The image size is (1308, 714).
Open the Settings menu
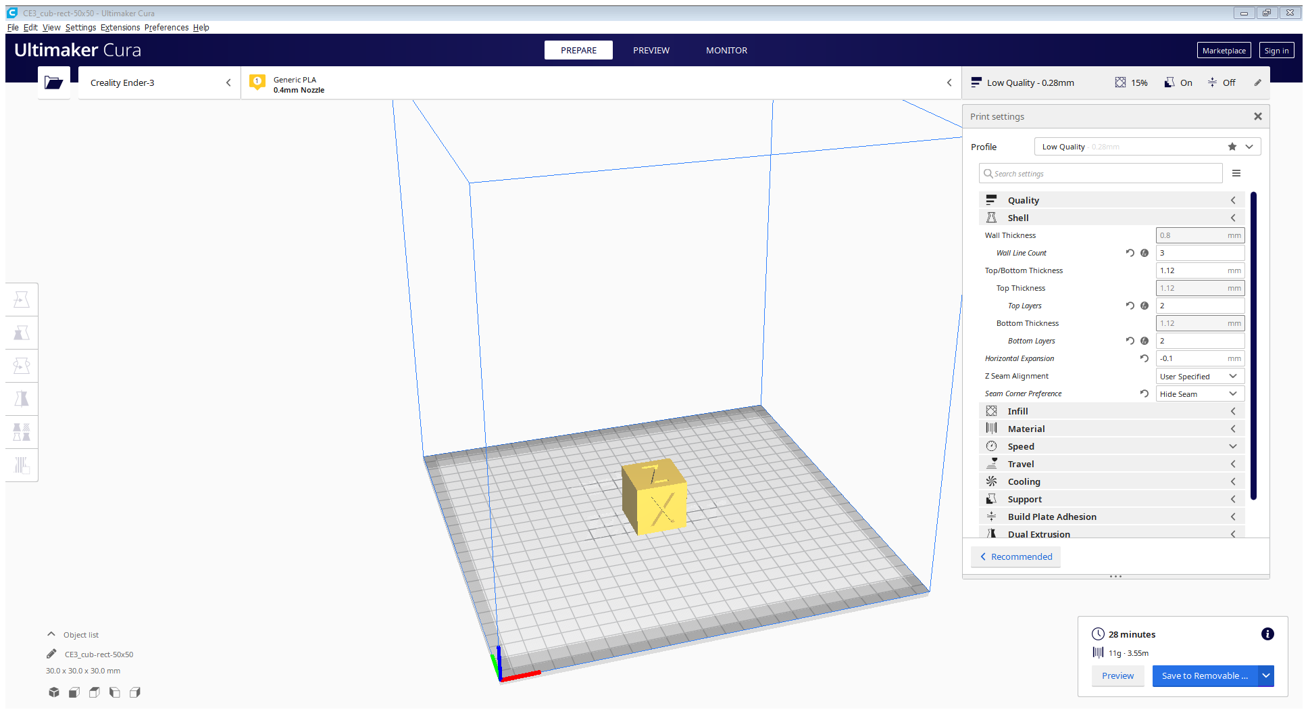tap(80, 27)
